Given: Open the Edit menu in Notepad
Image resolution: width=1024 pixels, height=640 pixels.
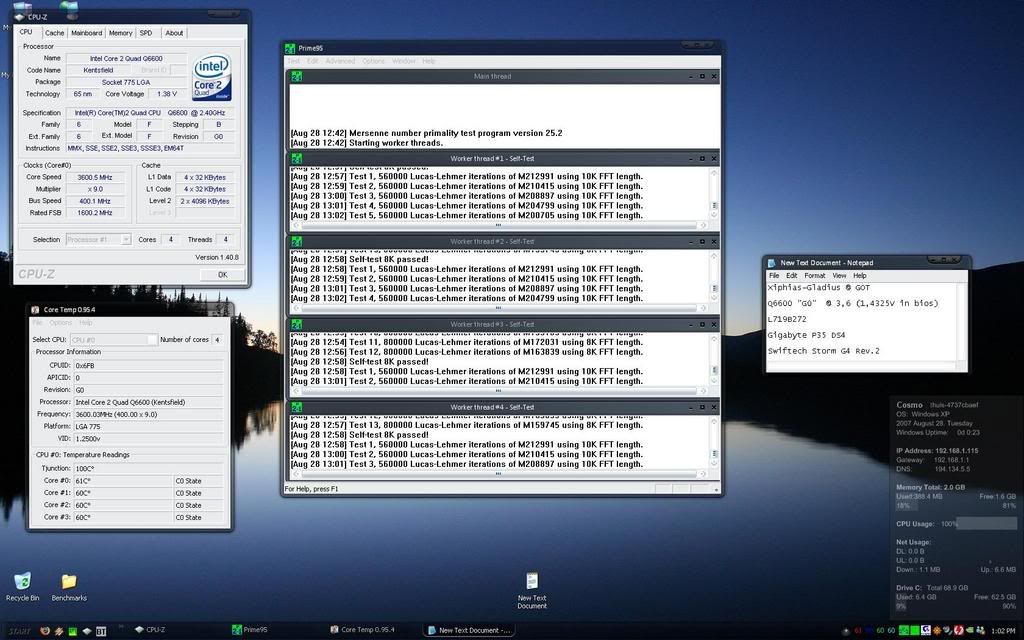Looking at the screenshot, I should coord(792,276).
